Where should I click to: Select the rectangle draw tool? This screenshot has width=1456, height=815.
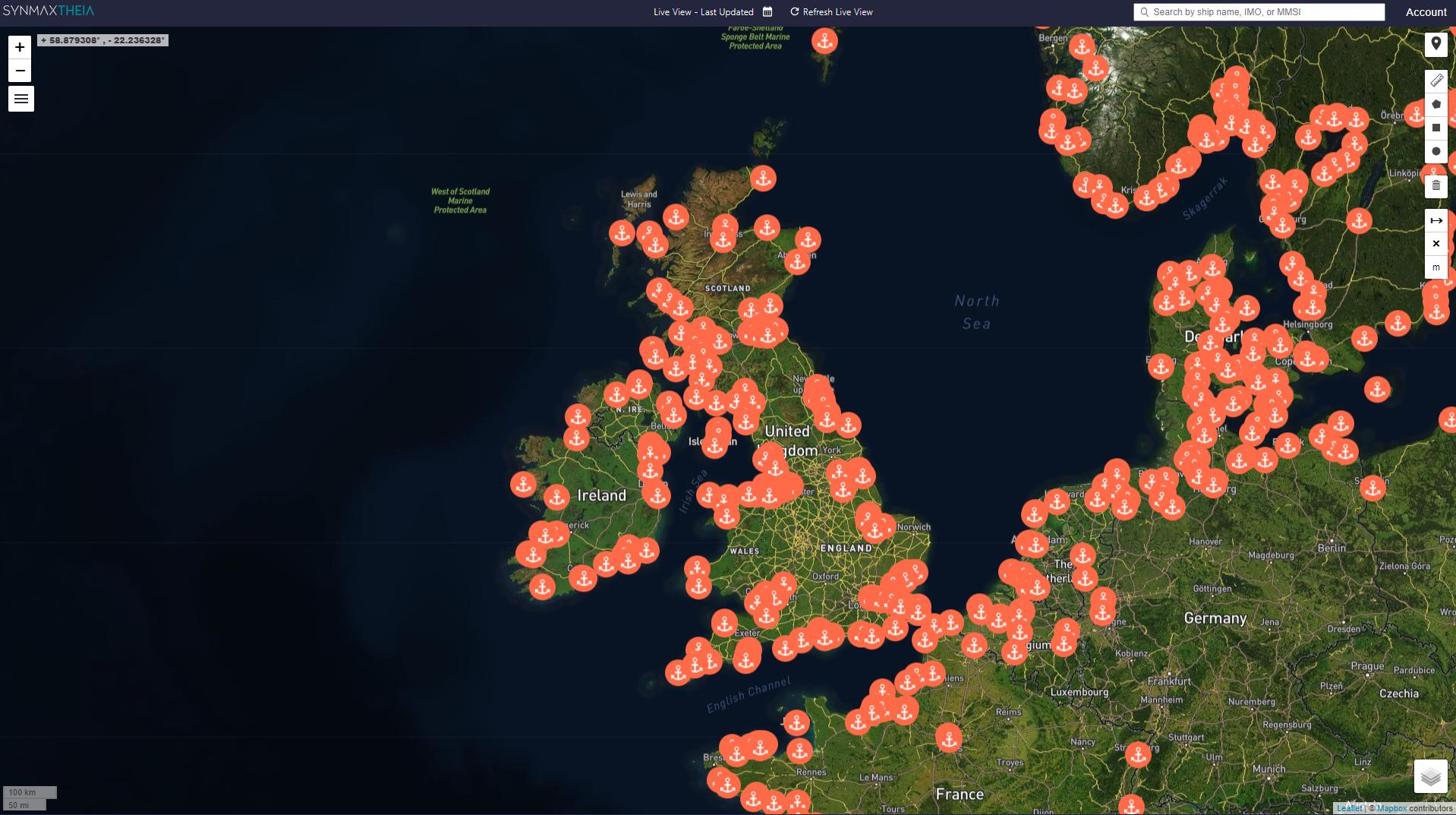1436,128
